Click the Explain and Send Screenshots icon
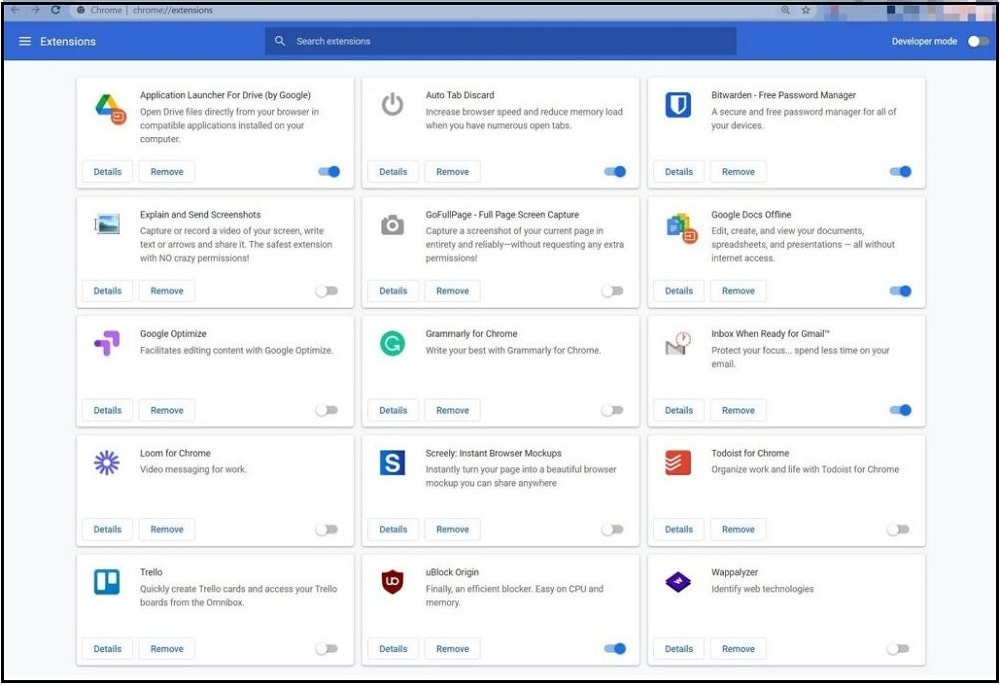 click(x=107, y=224)
